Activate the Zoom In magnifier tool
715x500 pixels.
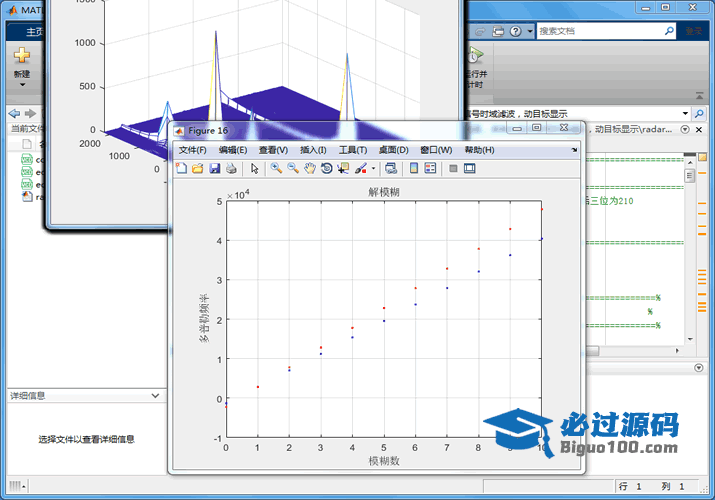tap(276, 168)
